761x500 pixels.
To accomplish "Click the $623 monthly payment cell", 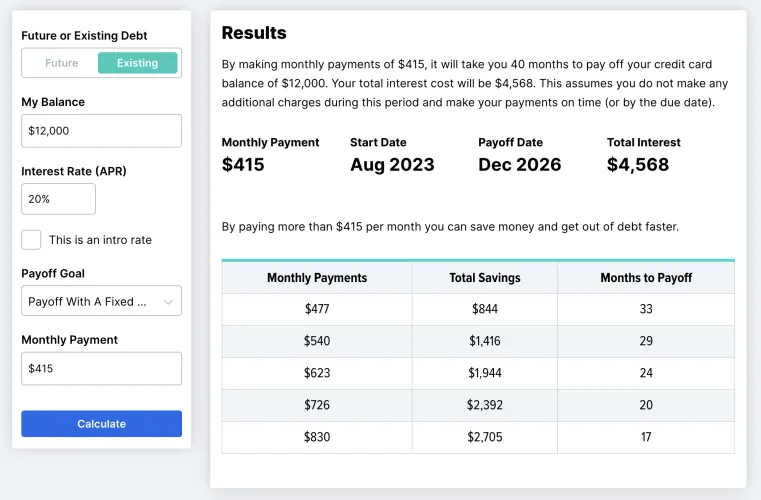I will coord(317,373).
